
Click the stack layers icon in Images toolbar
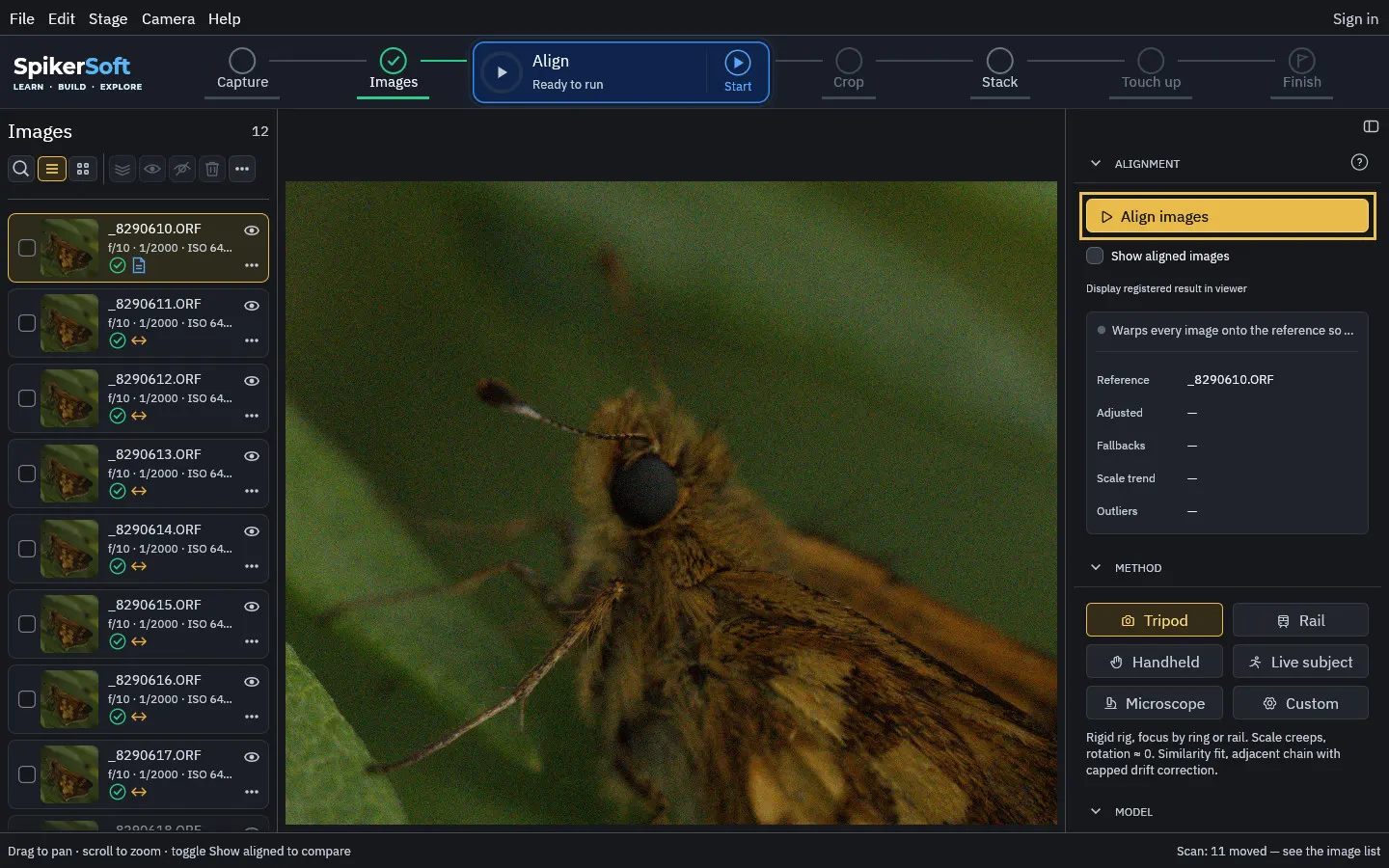coord(123,169)
